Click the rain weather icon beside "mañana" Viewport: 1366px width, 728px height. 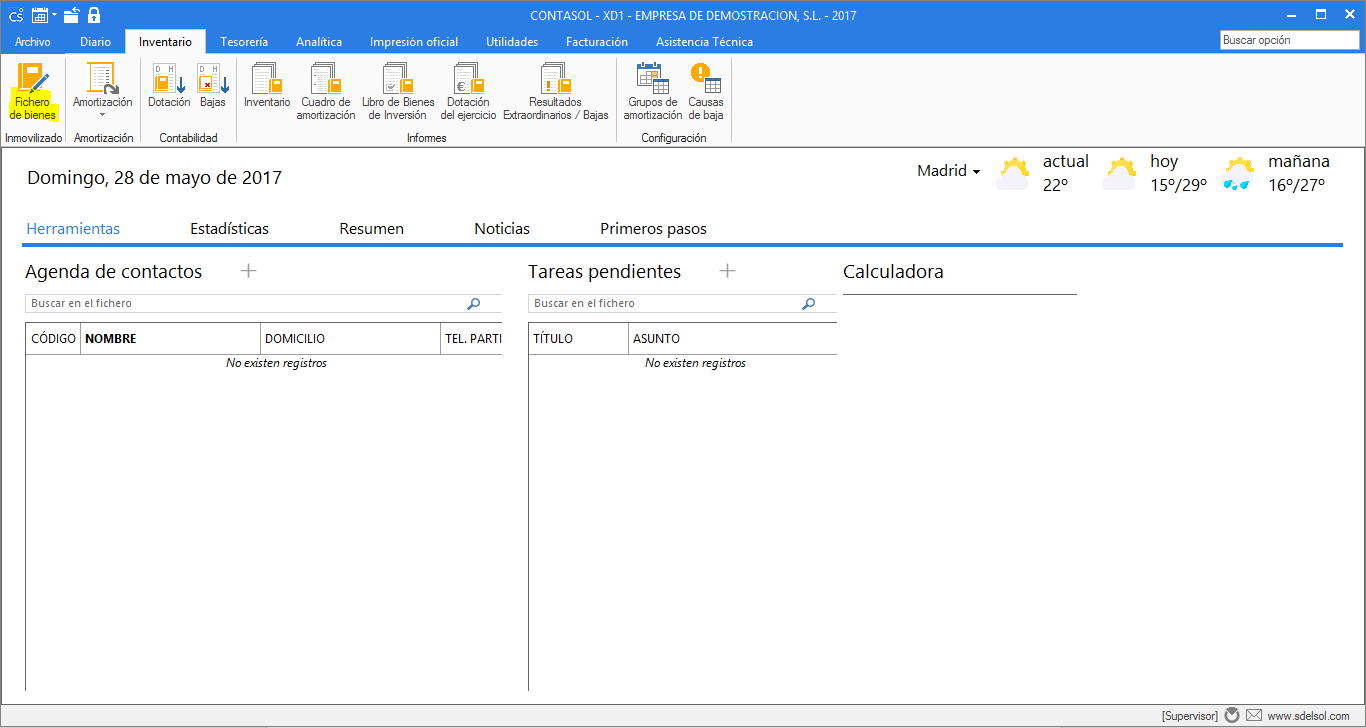click(1238, 174)
